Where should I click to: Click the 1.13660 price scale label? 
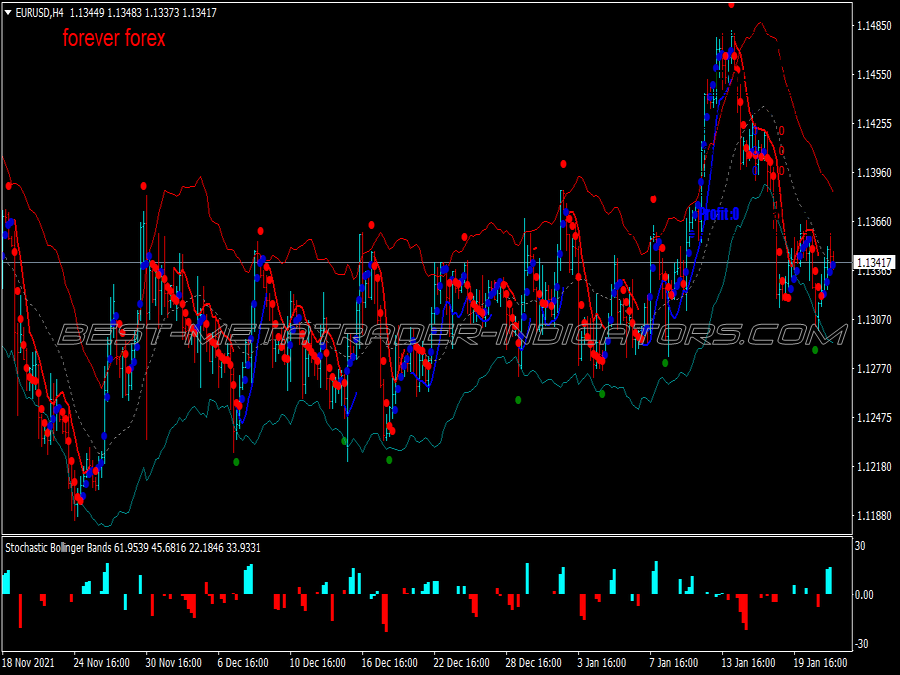(874, 222)
